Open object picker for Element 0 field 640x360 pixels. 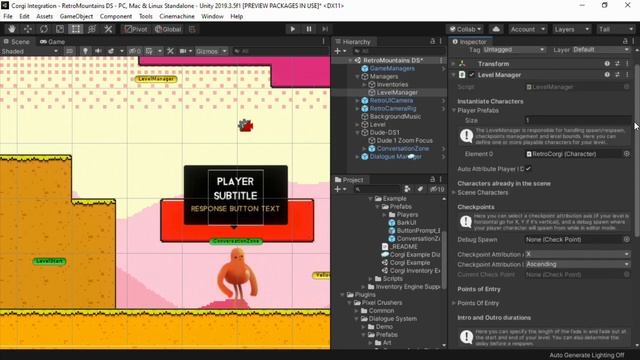(x=627, y=154)
